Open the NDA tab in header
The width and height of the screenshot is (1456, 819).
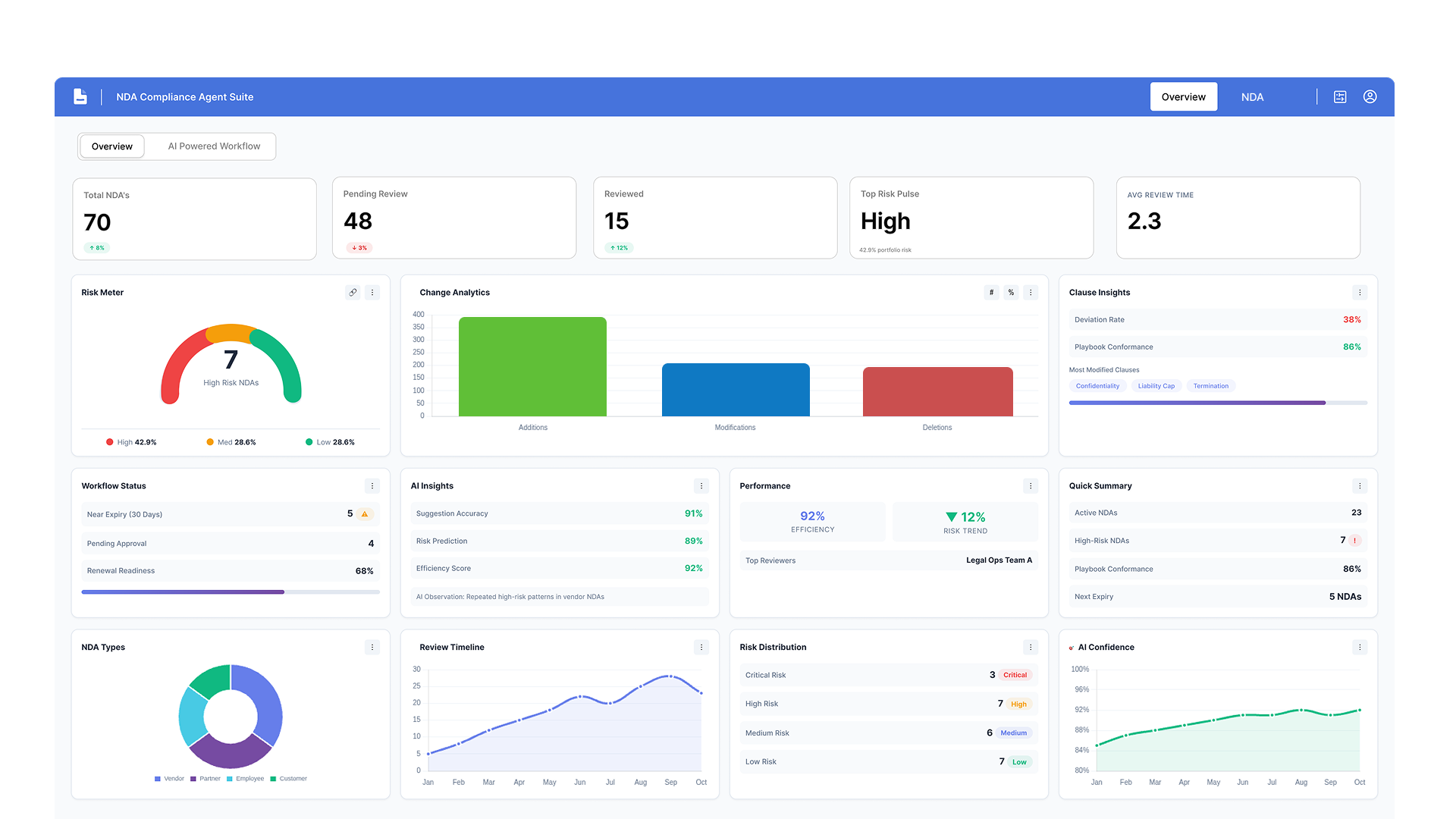1252,97
